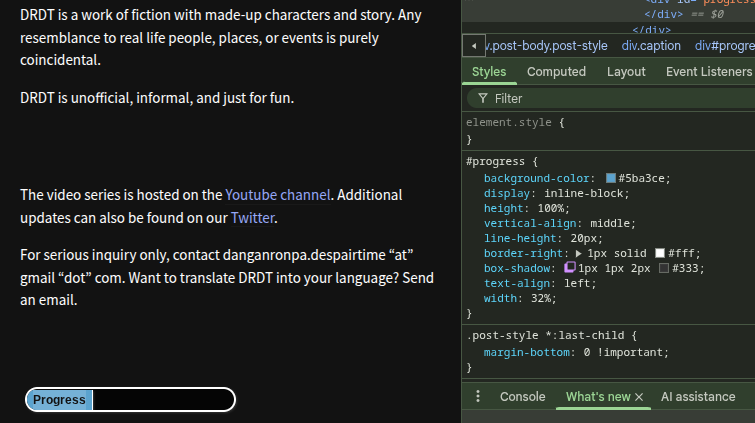Click the closing </div> == $0 line
Image resolution: width=755 pixels, height=423 pixels.
point(684,14)
